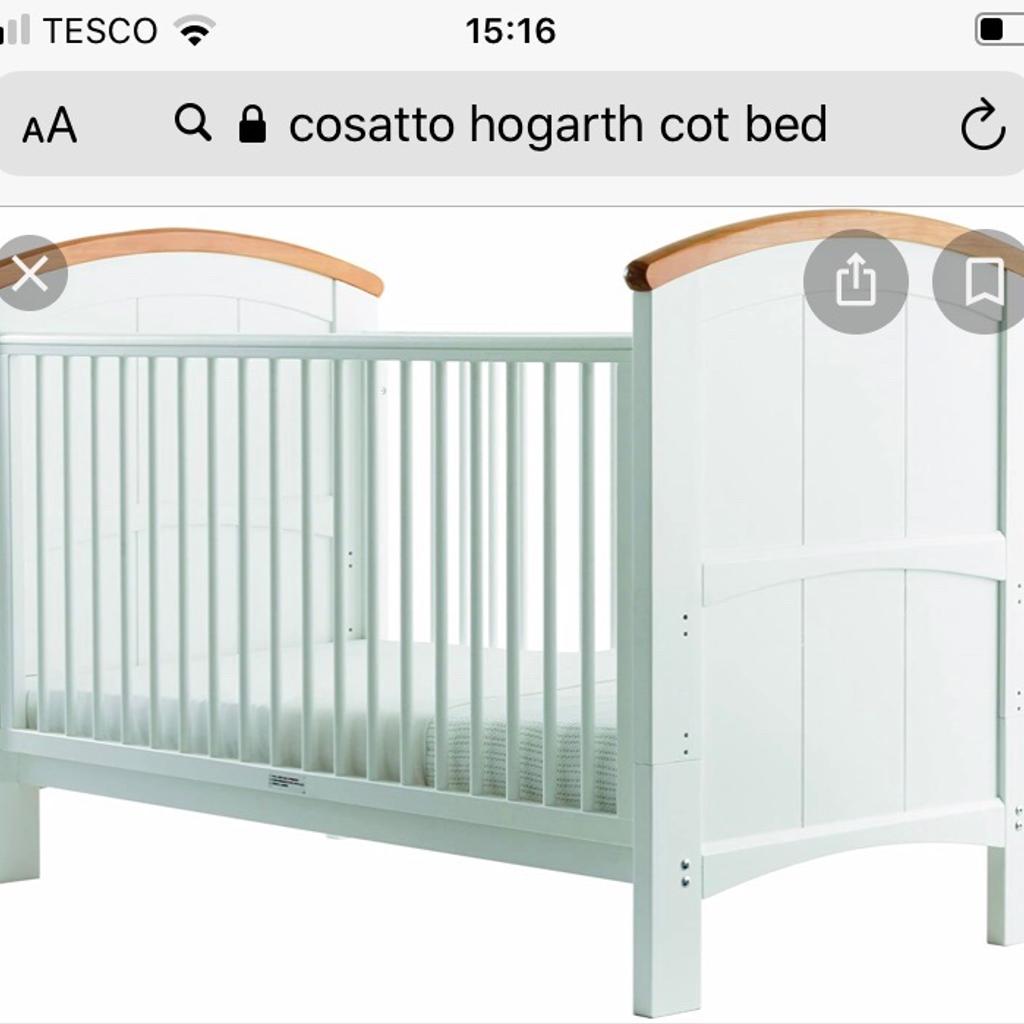Tap the 15:16 clock in status bar
The image size is (1024, 1024).
click(x=511, y=31)
